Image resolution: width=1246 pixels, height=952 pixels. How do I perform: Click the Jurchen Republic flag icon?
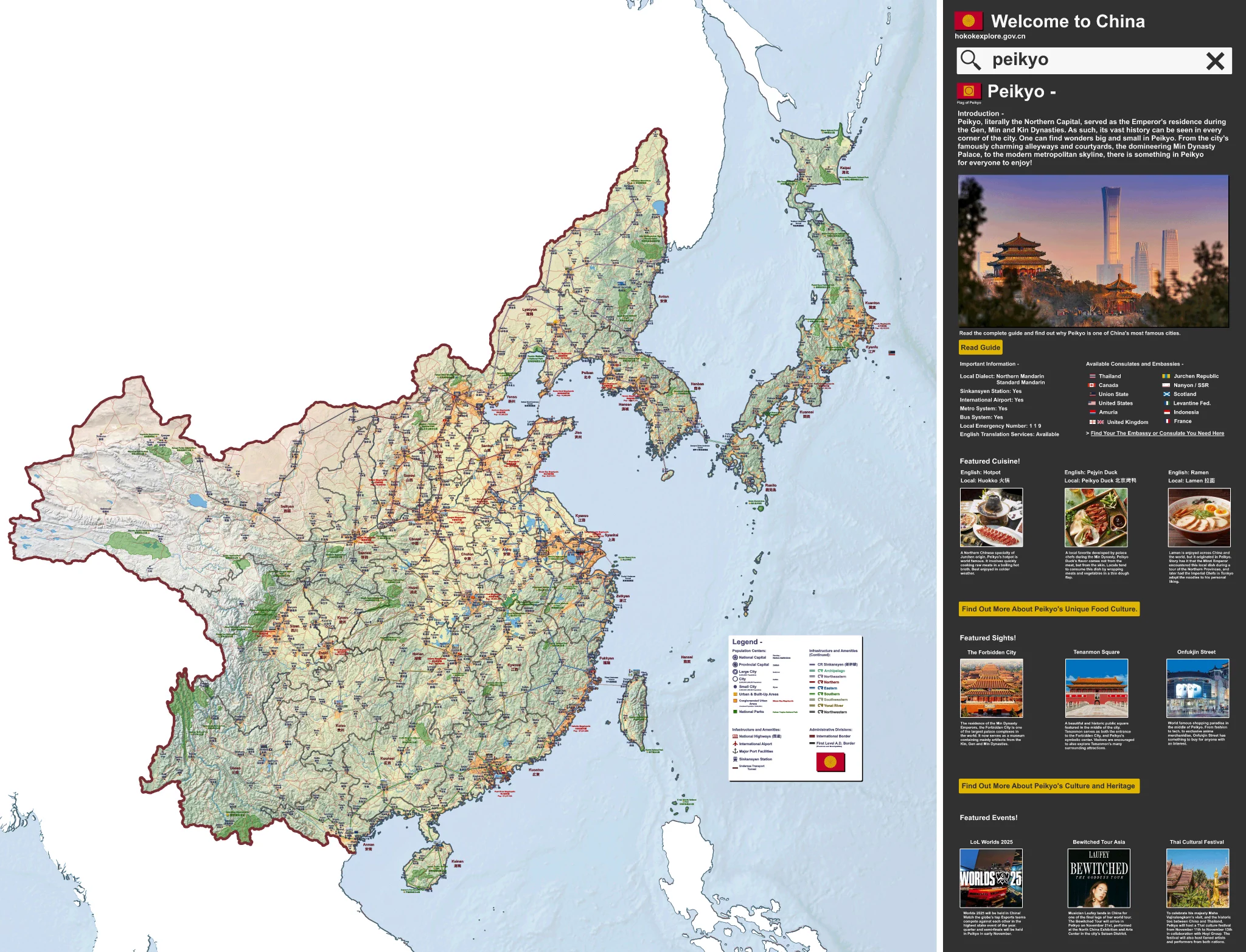pyautogui.click(x=1166, y=377)
